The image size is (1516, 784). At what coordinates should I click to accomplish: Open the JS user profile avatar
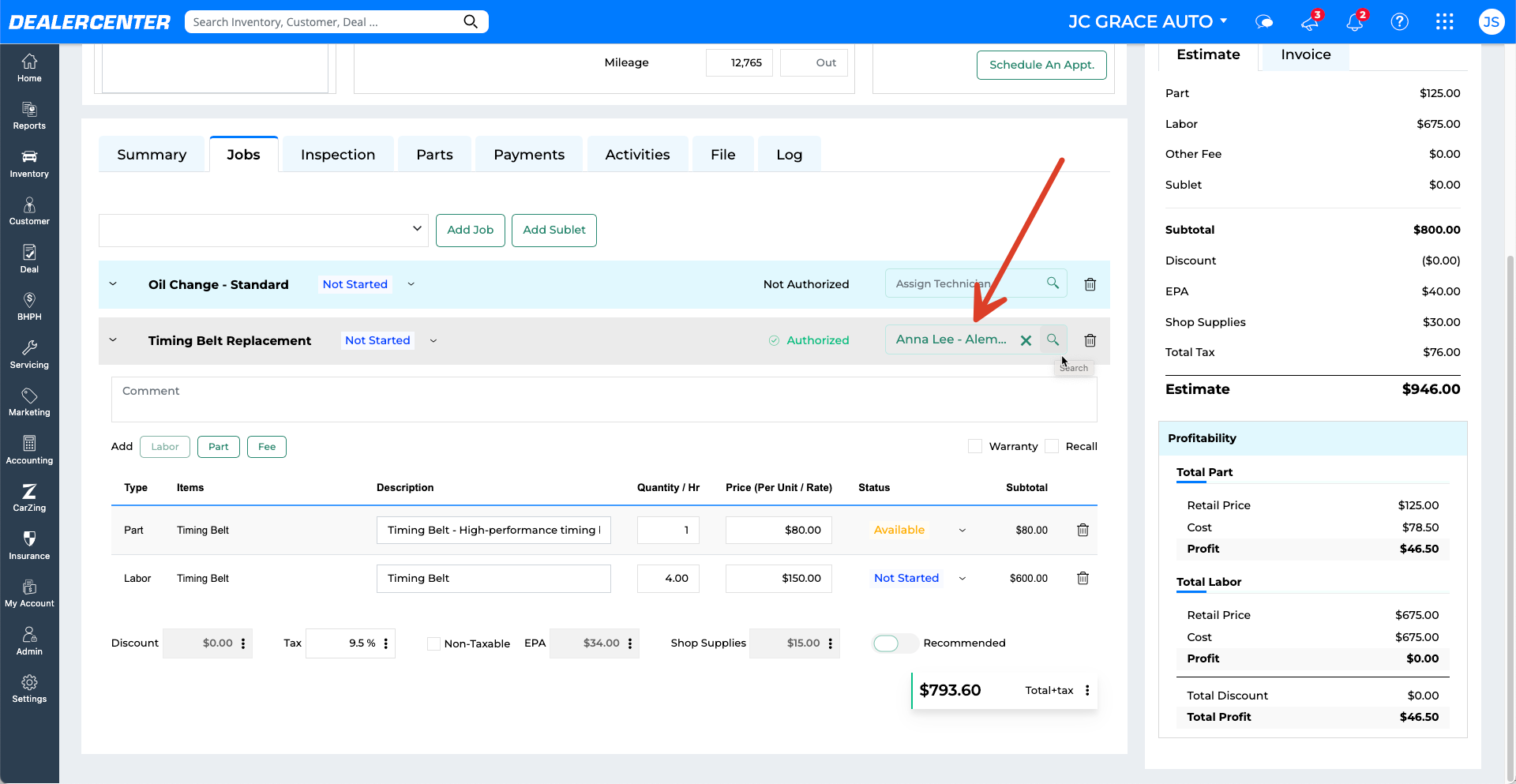(1491, 21)
